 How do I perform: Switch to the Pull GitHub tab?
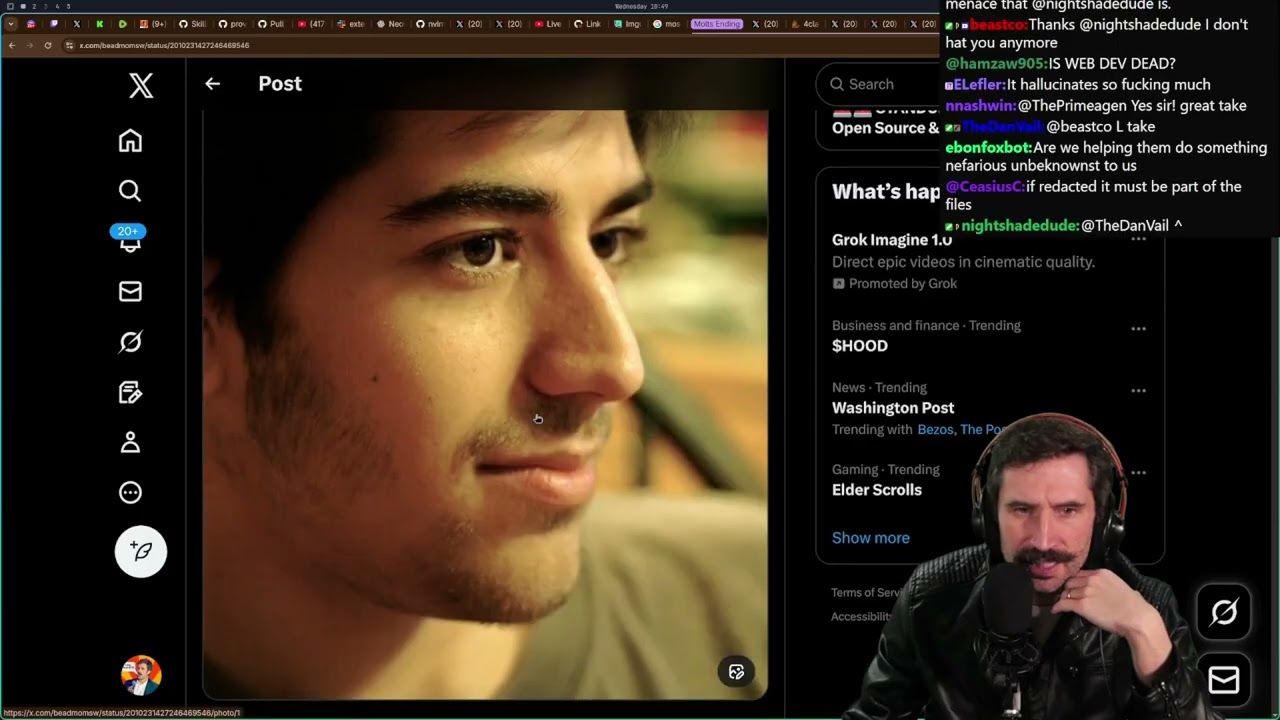pos(272,24)
